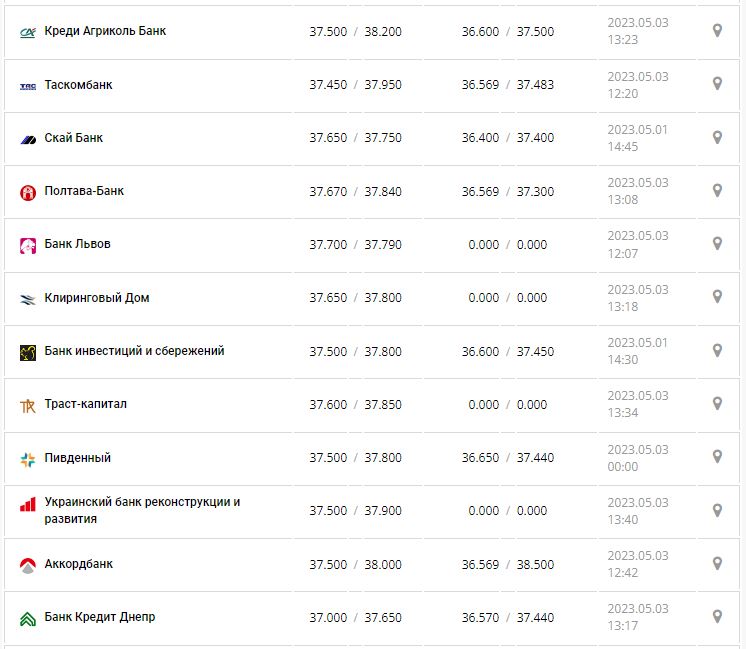Click the Пивденный update time 2023.05.03 00:00
Screen dimensions: 746x649
pos(638,457)
